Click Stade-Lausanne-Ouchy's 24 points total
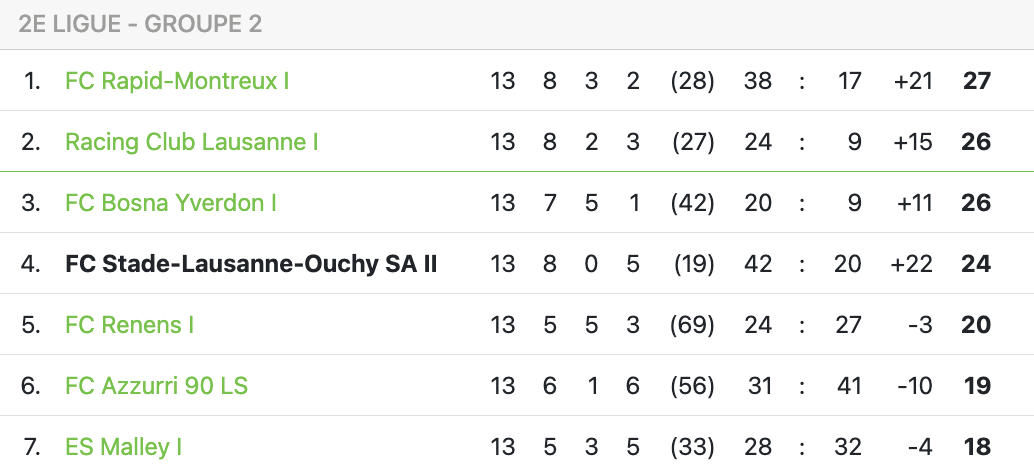Viewport: 1034px width, 474px height. pos(977,264)
